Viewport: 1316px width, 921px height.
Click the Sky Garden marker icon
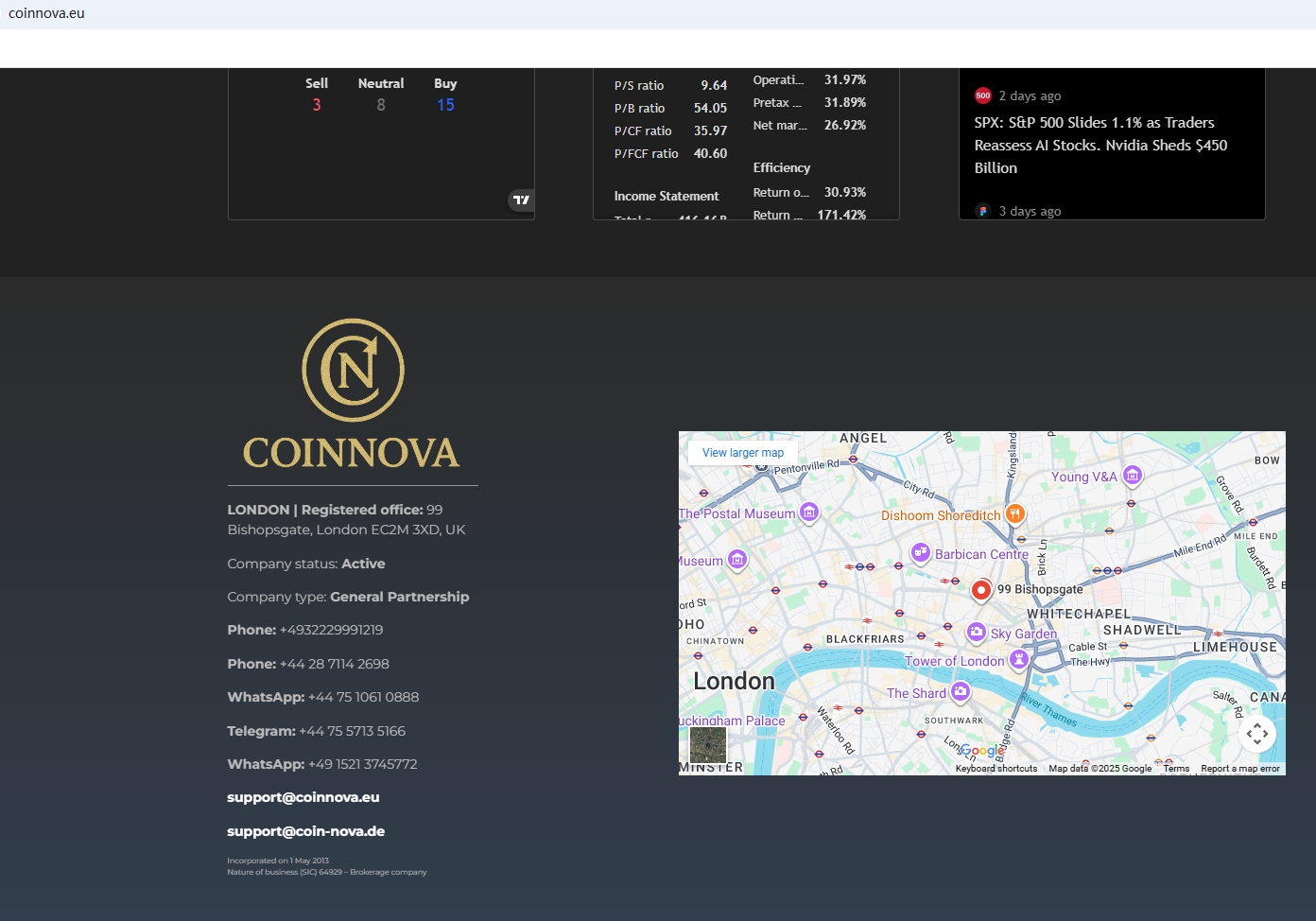click(x=976, y=633)
